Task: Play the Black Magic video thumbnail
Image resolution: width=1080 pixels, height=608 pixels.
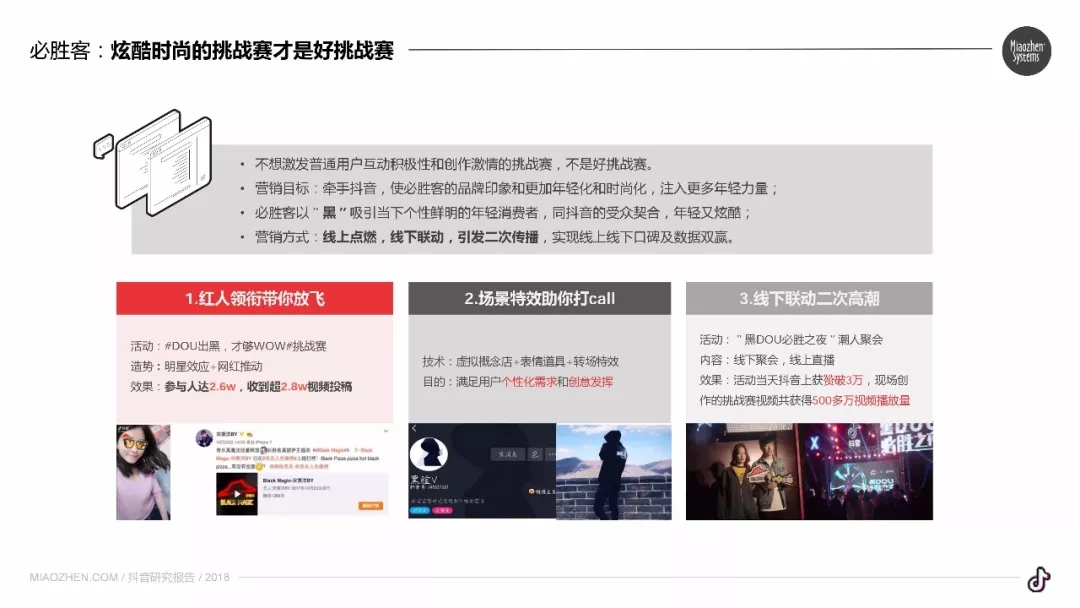Action: point(237,495)
